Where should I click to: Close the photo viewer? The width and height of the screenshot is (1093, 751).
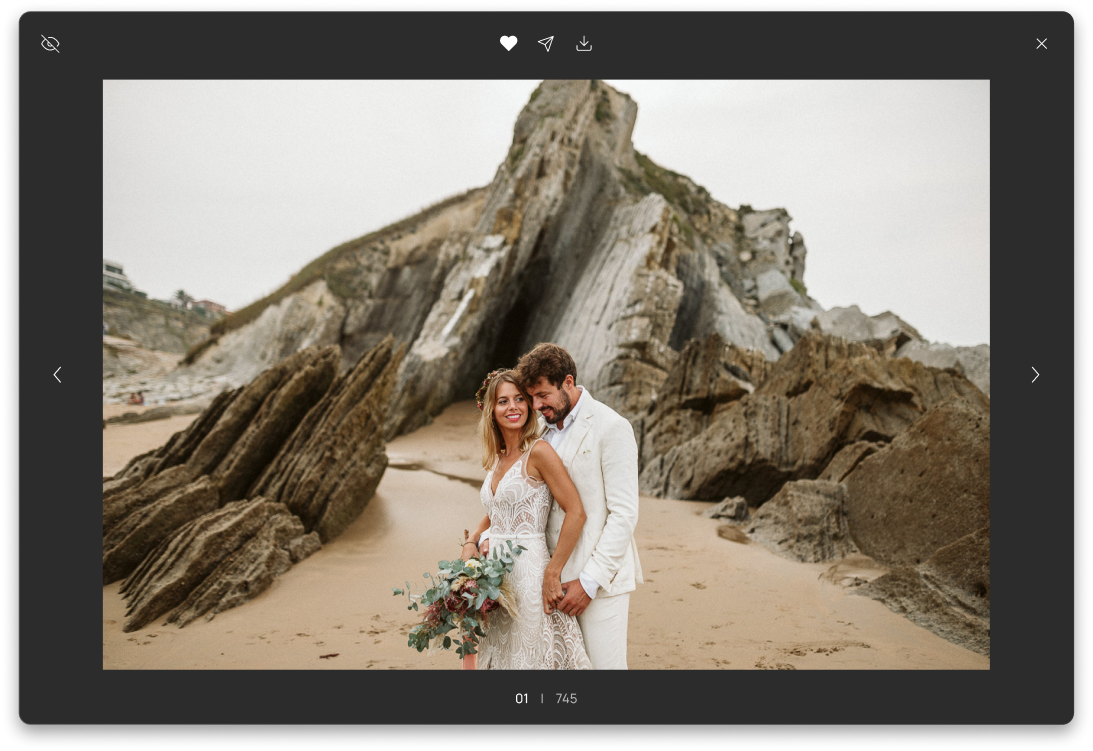click(1041, 44)
